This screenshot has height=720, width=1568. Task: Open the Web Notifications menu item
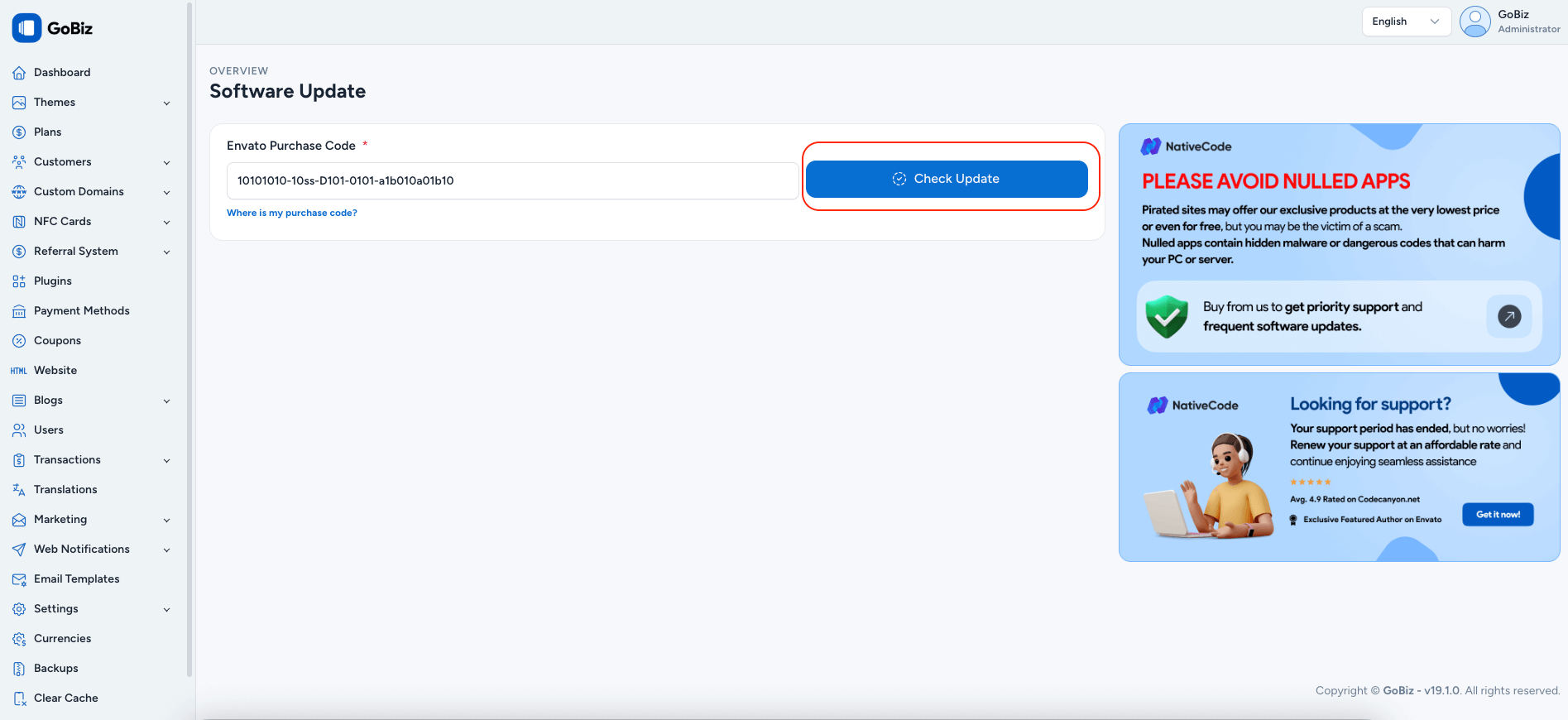pos(93,550)
